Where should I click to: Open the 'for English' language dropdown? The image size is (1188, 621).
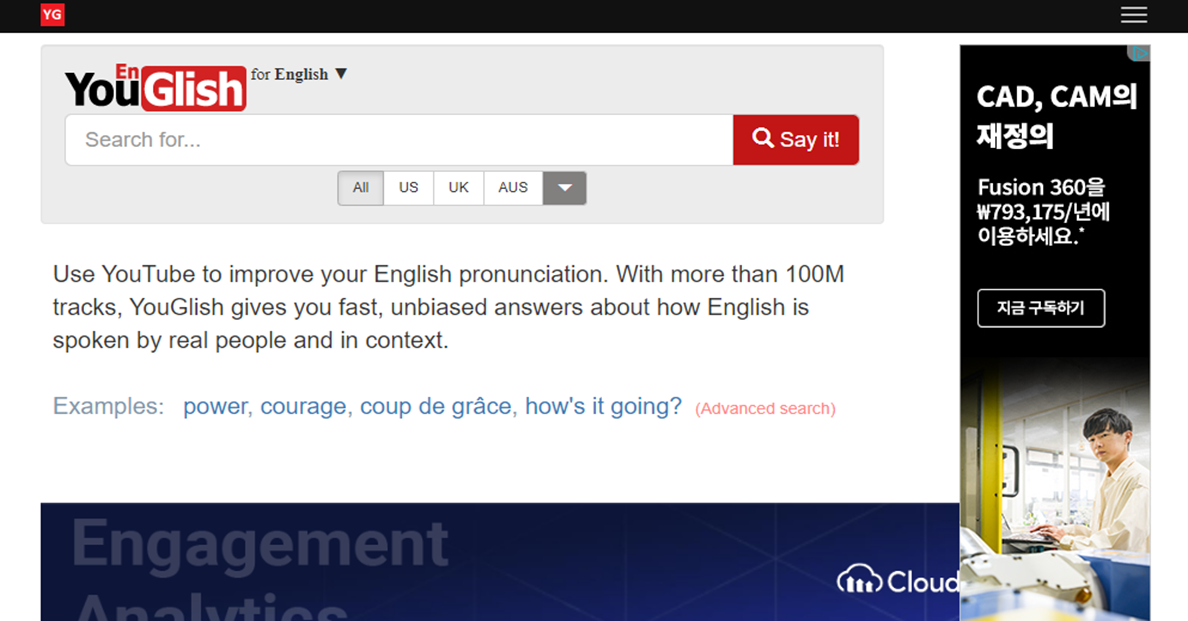[x=299, y=74]
